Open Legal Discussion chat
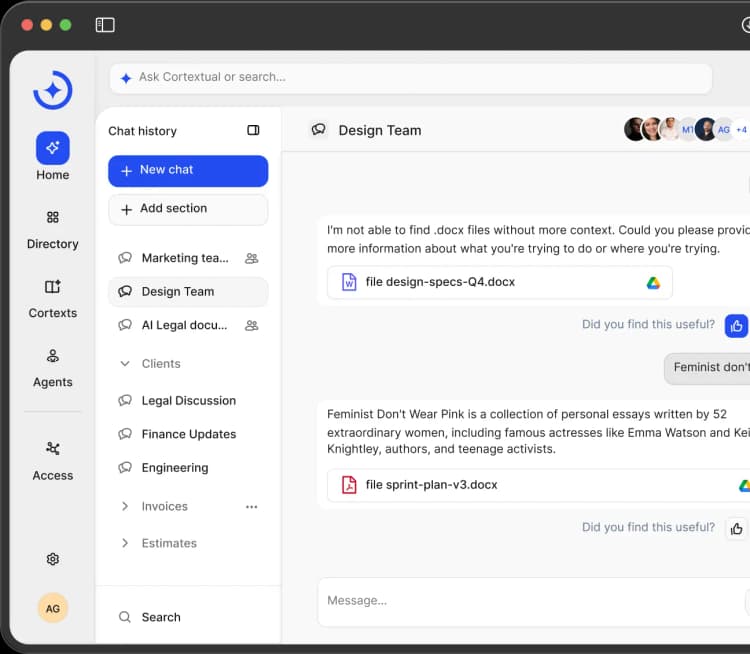The image size is (750, 654). tap(188, 400)
